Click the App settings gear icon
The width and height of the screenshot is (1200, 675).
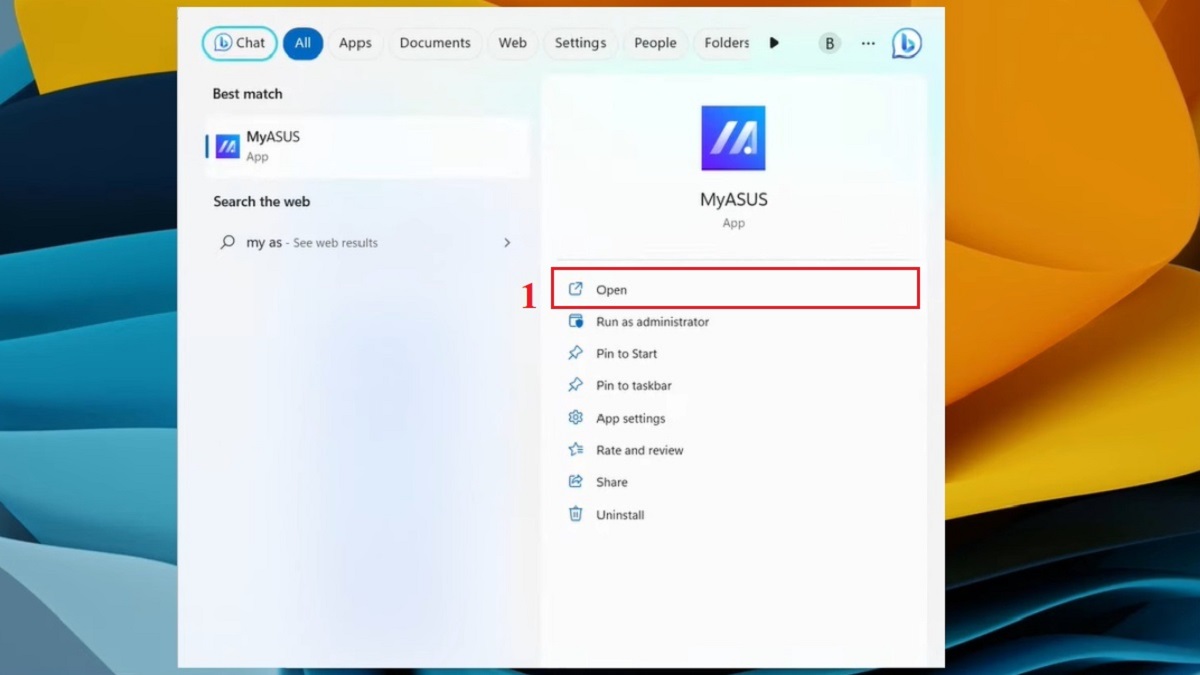(575, 417)
